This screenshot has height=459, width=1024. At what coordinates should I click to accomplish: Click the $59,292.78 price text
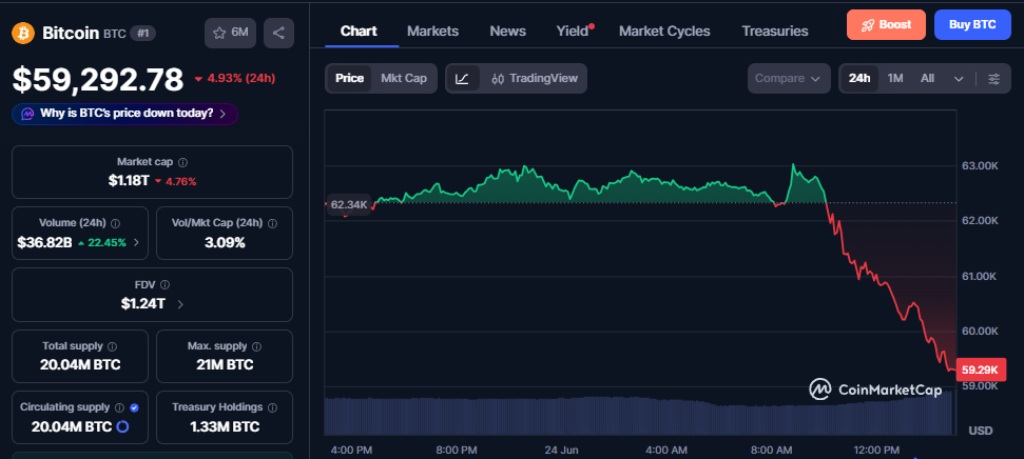pyautogui.click(x=98, y=80)
